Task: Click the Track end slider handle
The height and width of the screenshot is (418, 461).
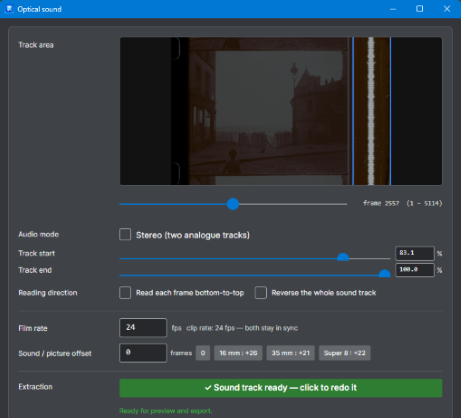Action: click(384, 274)
